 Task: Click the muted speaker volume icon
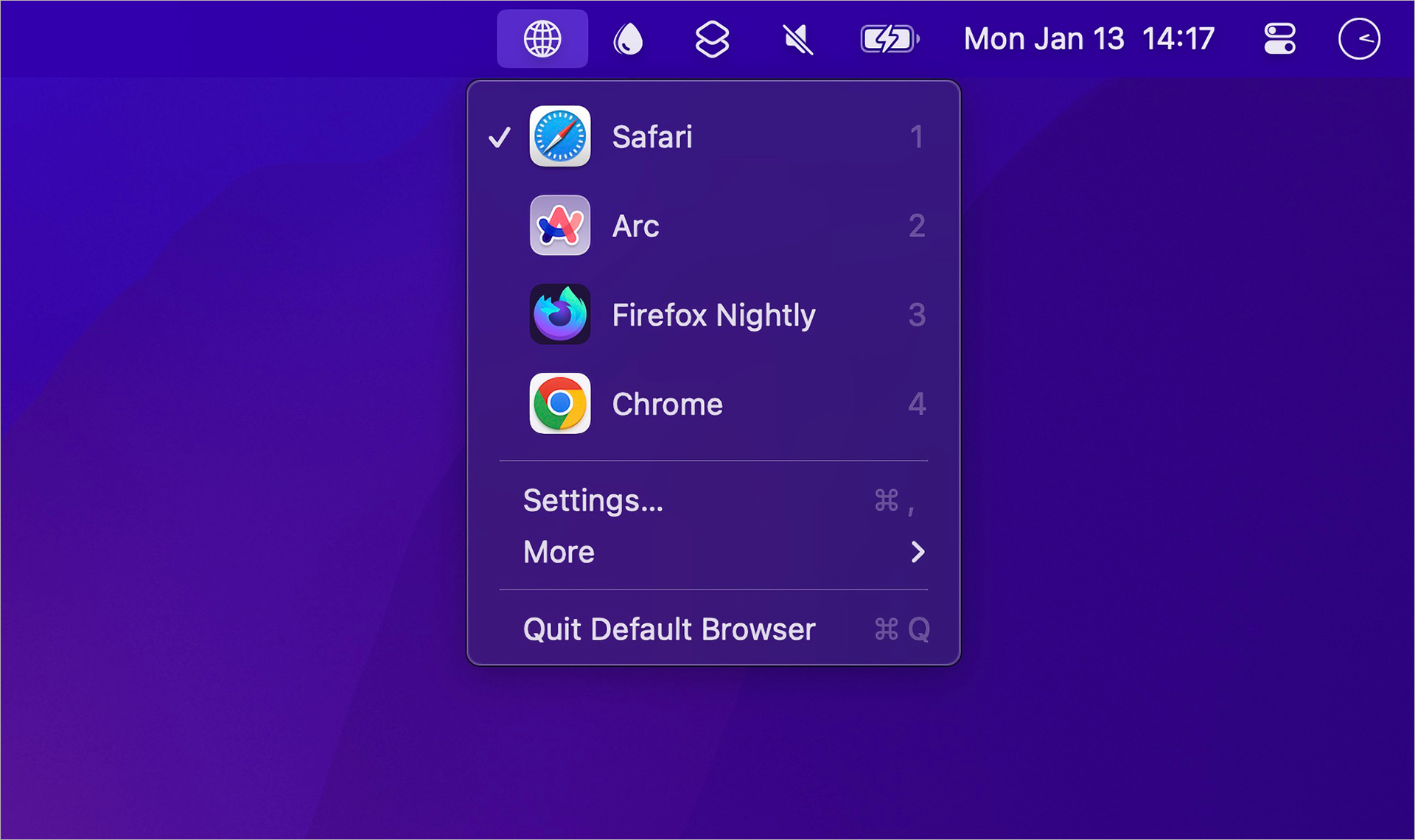click(x=797, y=39)
